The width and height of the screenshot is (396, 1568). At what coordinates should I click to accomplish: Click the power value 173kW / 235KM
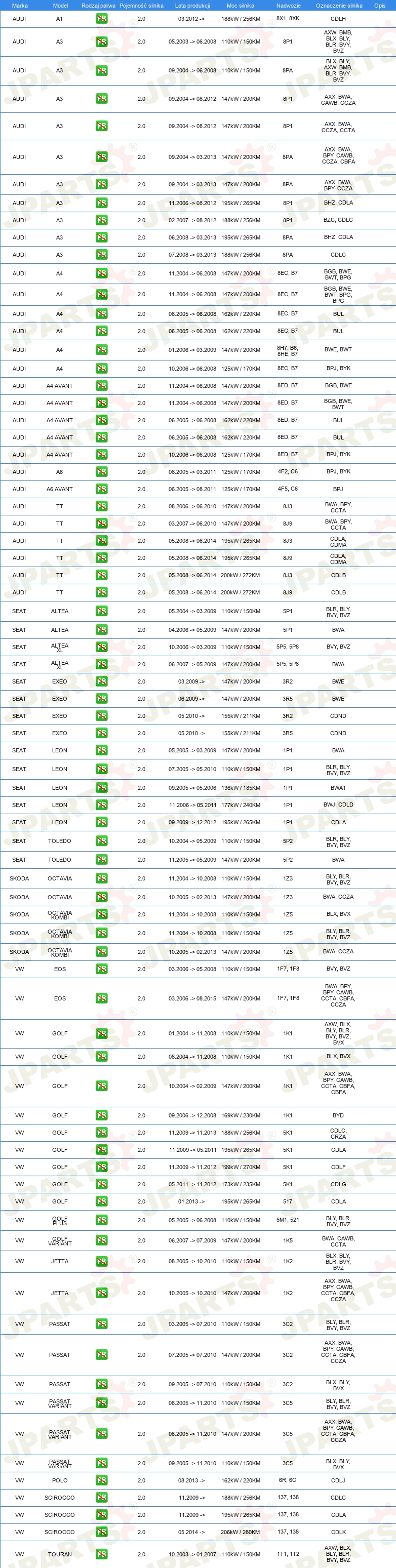(x=240, y=1185)
